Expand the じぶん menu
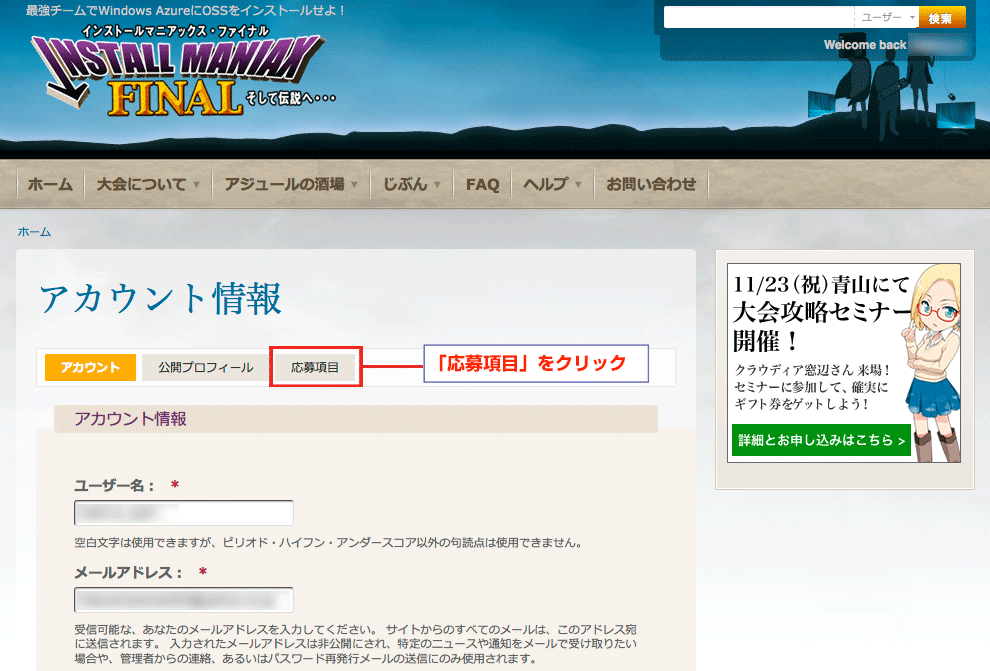This screenshot has width=990, height=671. [412, 184]
